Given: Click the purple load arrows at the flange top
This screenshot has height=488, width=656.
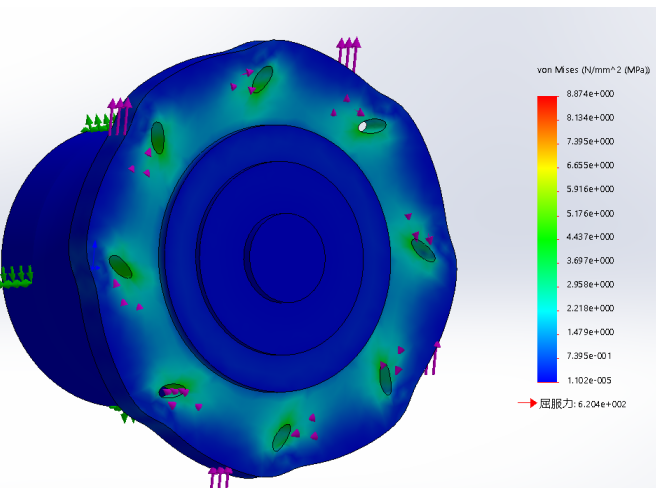Looking at the screenshot, I should click(x=348, y=54).
